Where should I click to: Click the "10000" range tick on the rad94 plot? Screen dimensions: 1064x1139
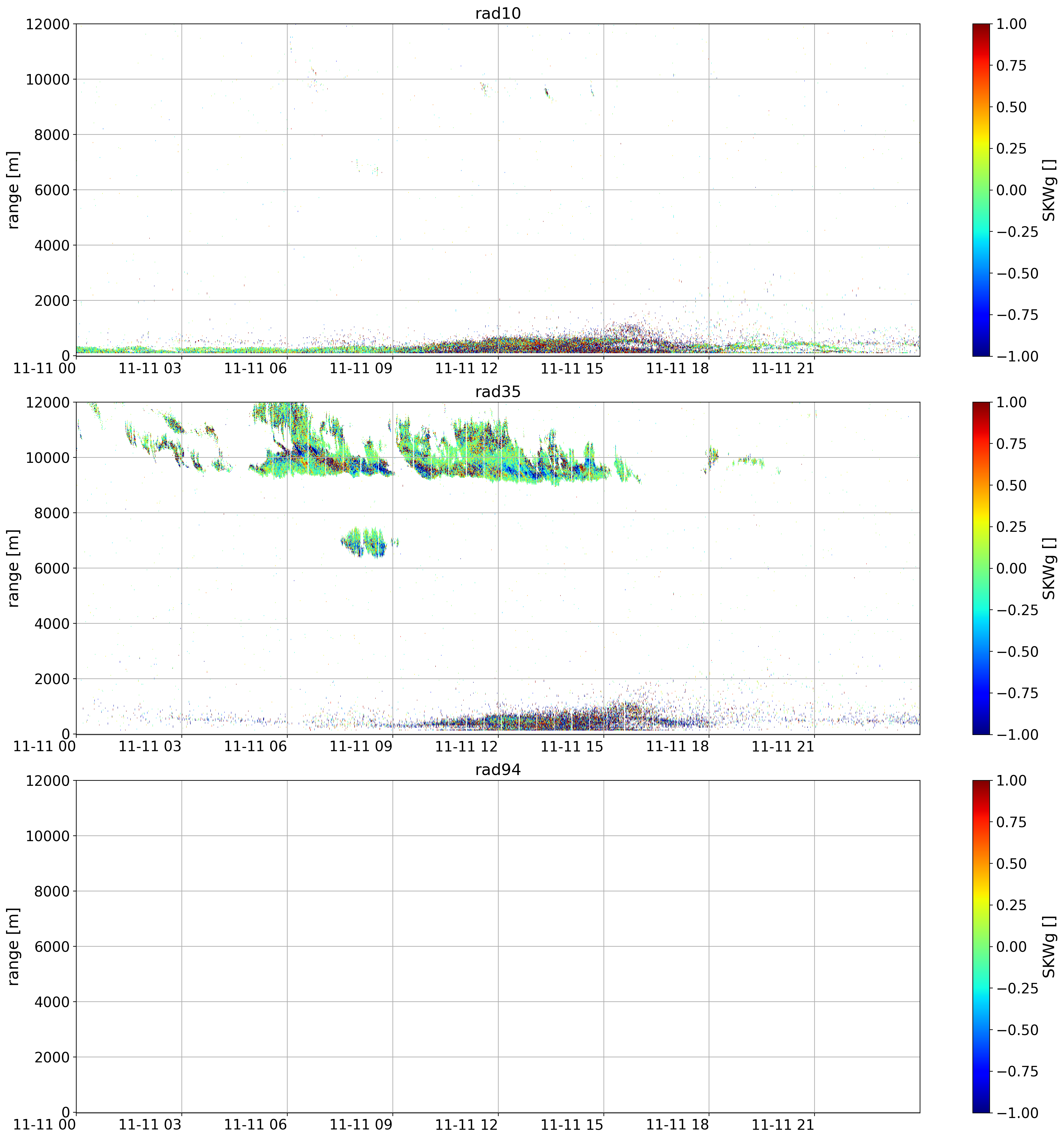click(x=48, y=836)
